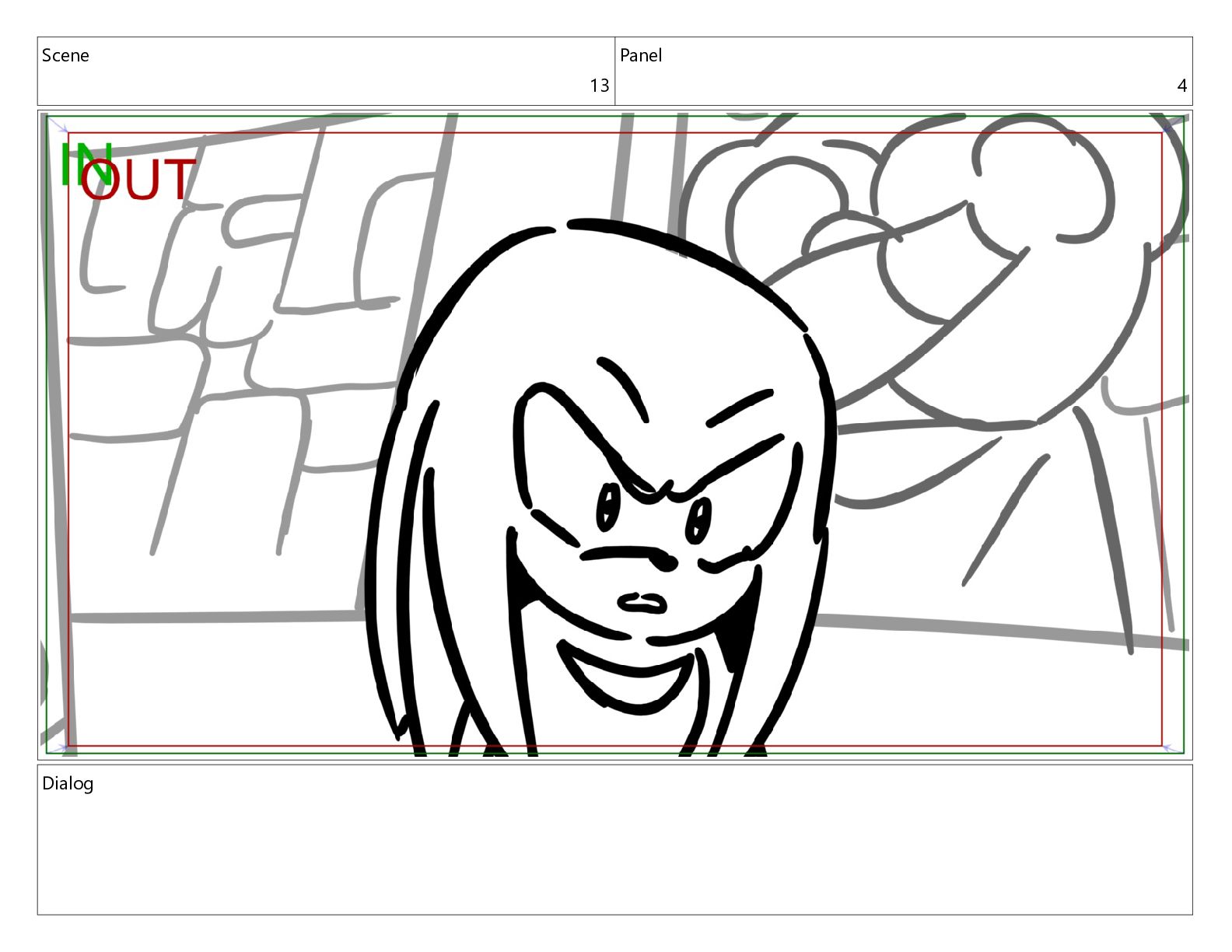Click the storyboard panel drawing of the character
Image resolution: width=1232 pixels, height=952 pixels.
pyautogui.click(x=614, y=436)
